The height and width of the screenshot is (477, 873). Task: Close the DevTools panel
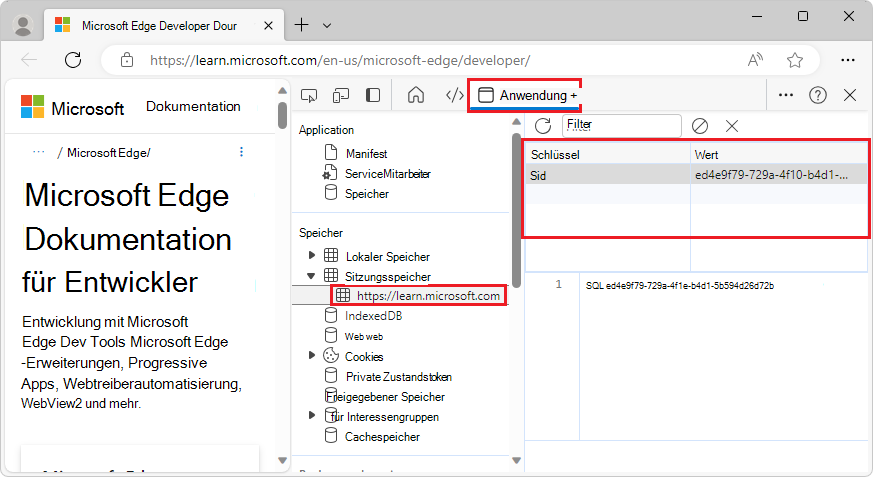[850, 95]
